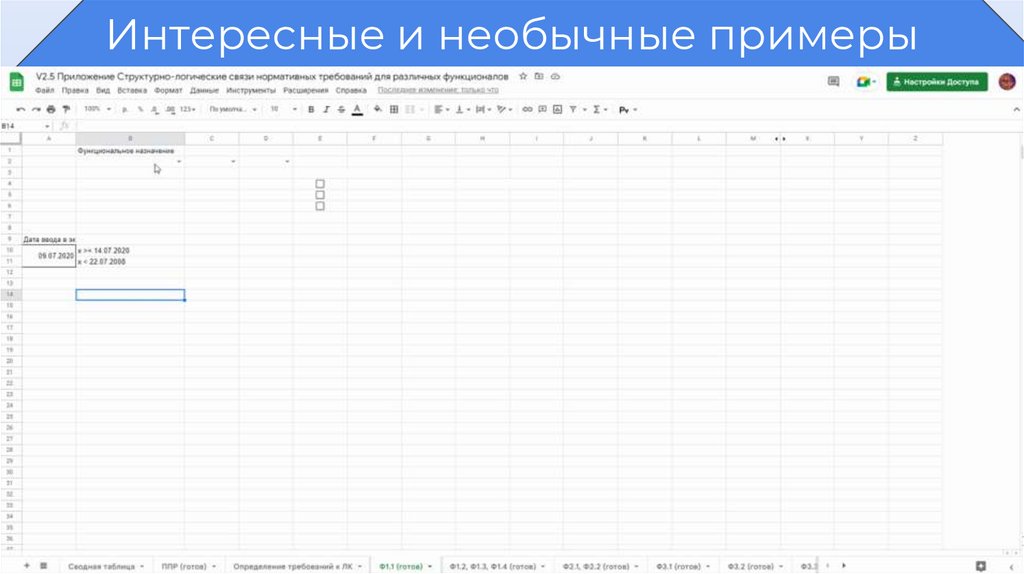Undo the last action
Viewport: 1024px width, 574px height.
(x=21, y=110)
